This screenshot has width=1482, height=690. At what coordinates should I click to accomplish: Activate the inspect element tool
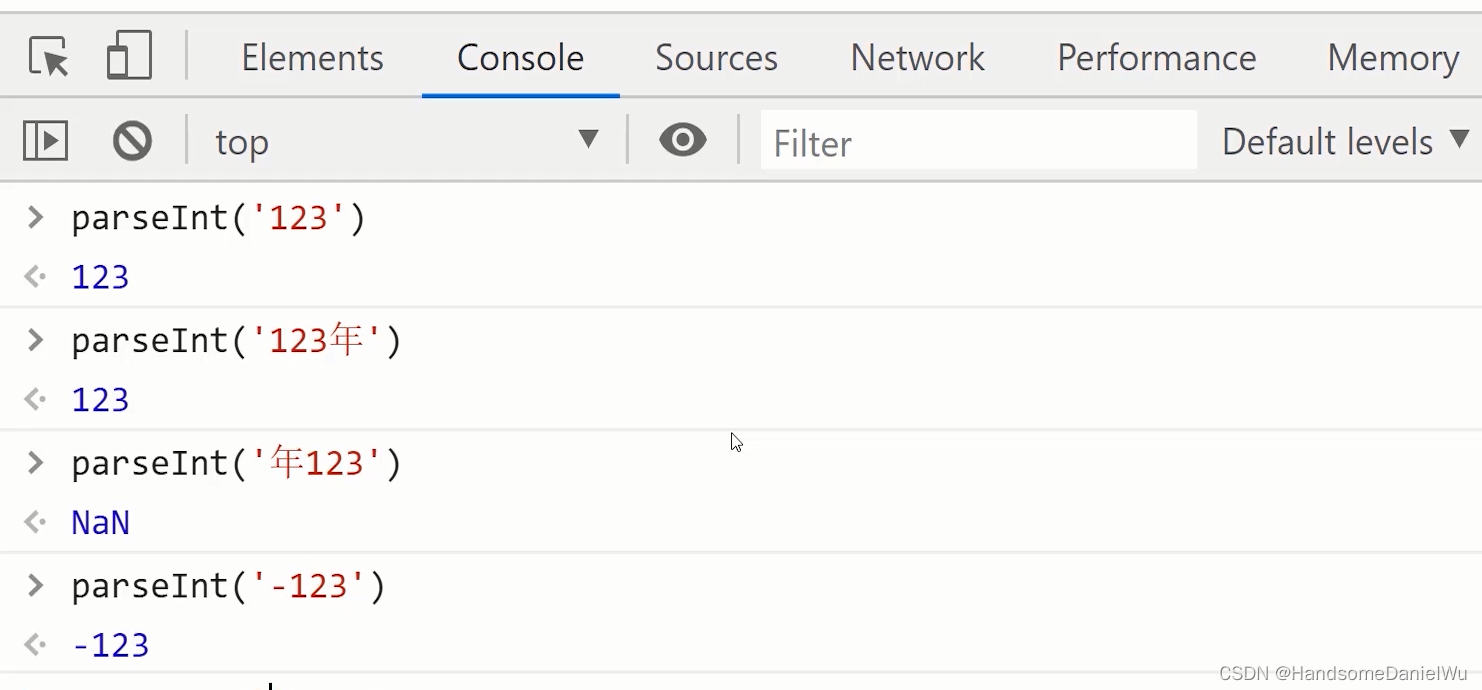45,57
